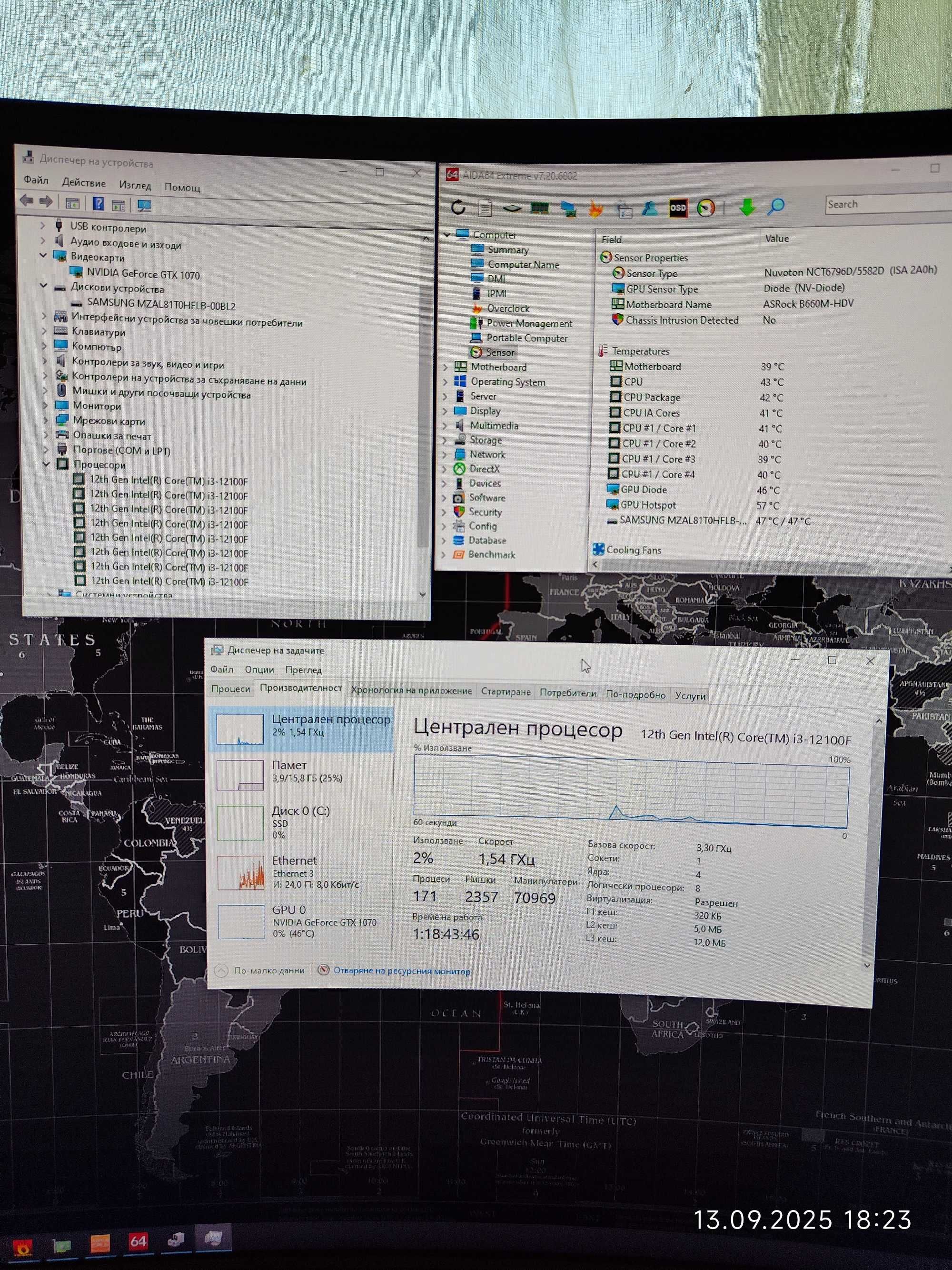The height and width of the screenshot is (1270, 952).
Task: Click the gauge dial icon in AIDA64 toolbar
Action: coord(706,207)
